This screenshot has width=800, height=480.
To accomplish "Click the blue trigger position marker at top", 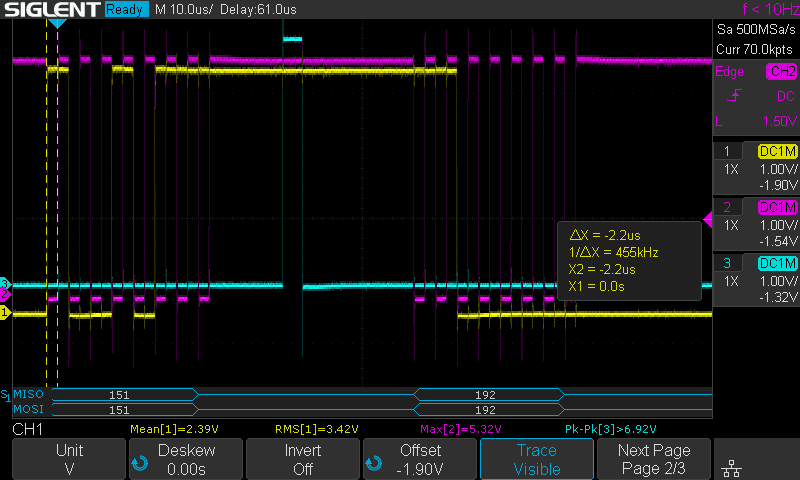I will [57, 23].
